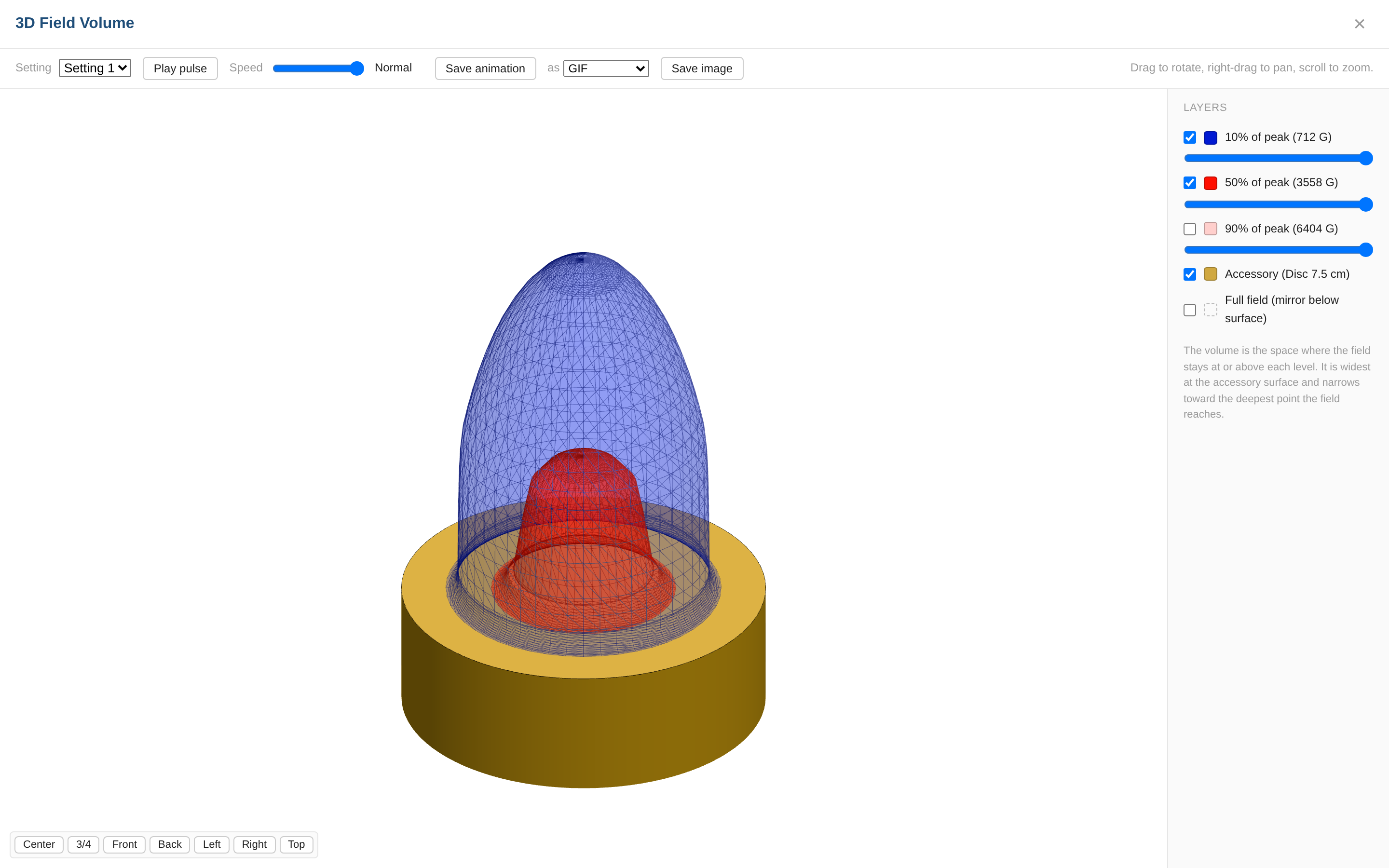Click the gold Accessory color swatch
Viewport: 1389px width, 868px height.
(1211, 274)
